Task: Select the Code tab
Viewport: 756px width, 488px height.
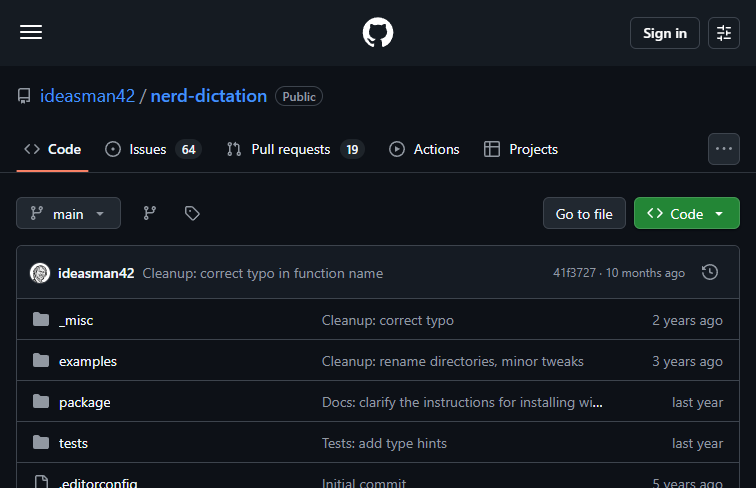Action: (x=53, y=149)
